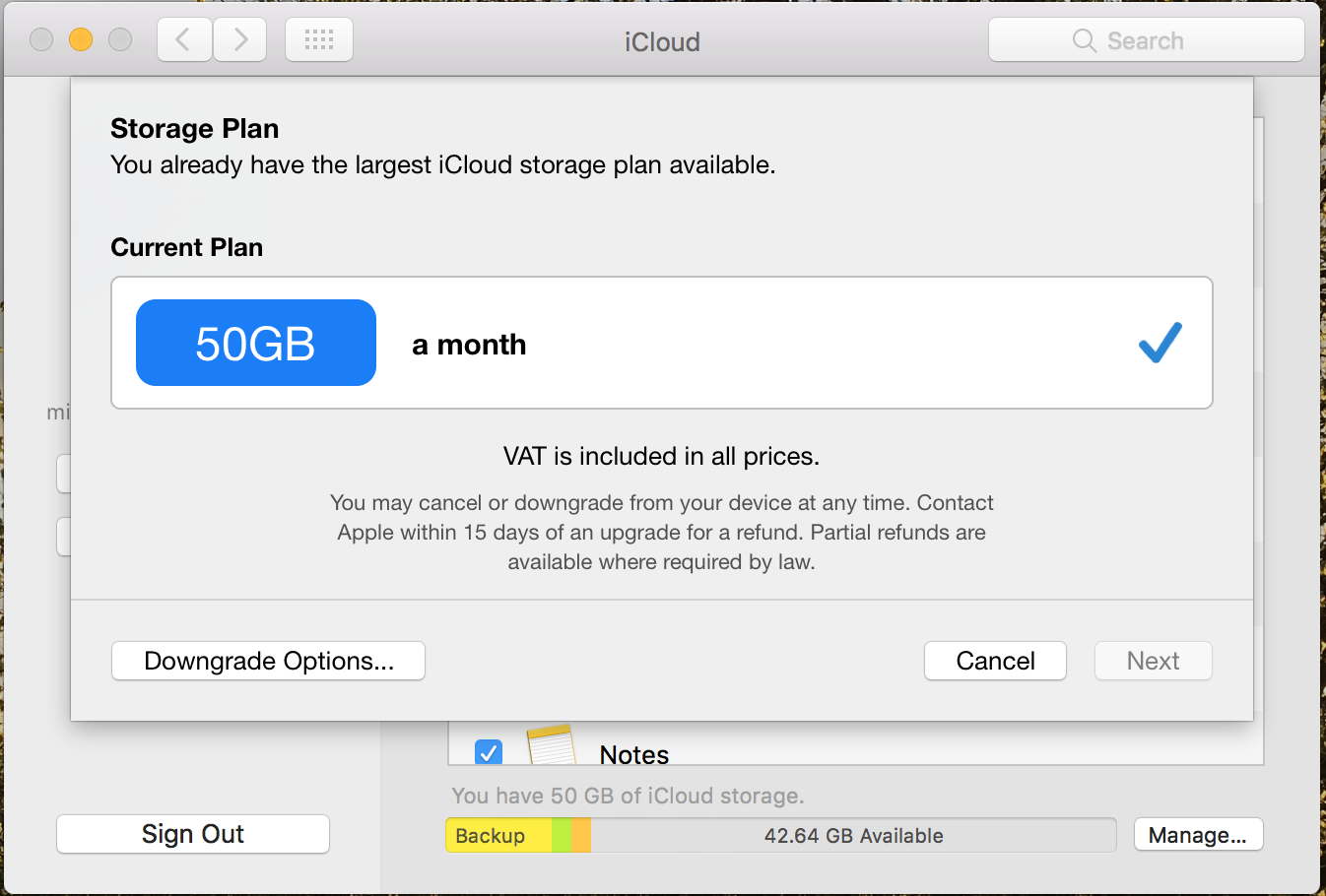Sign Out of iCloud
The height and width of the screenshot is (896, 1326).
tap(193, 834)
